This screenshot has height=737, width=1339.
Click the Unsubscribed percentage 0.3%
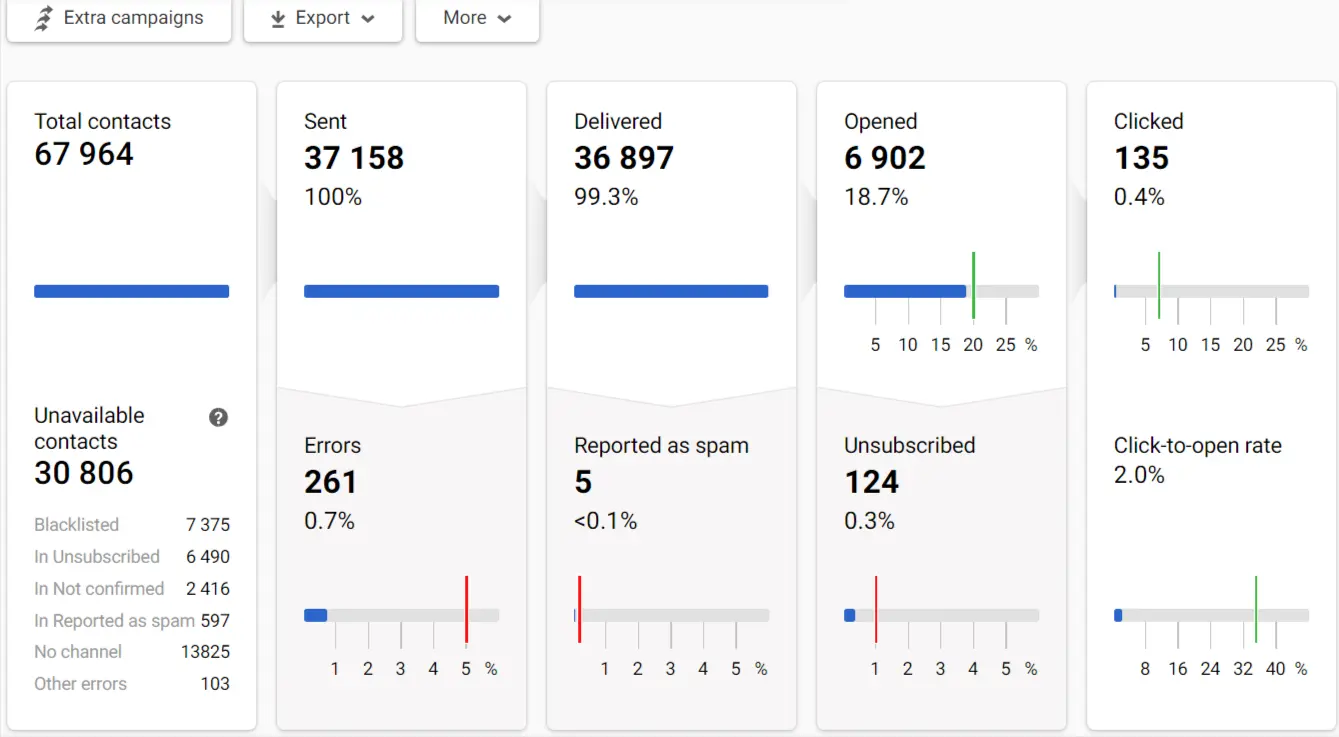(869, 521)
